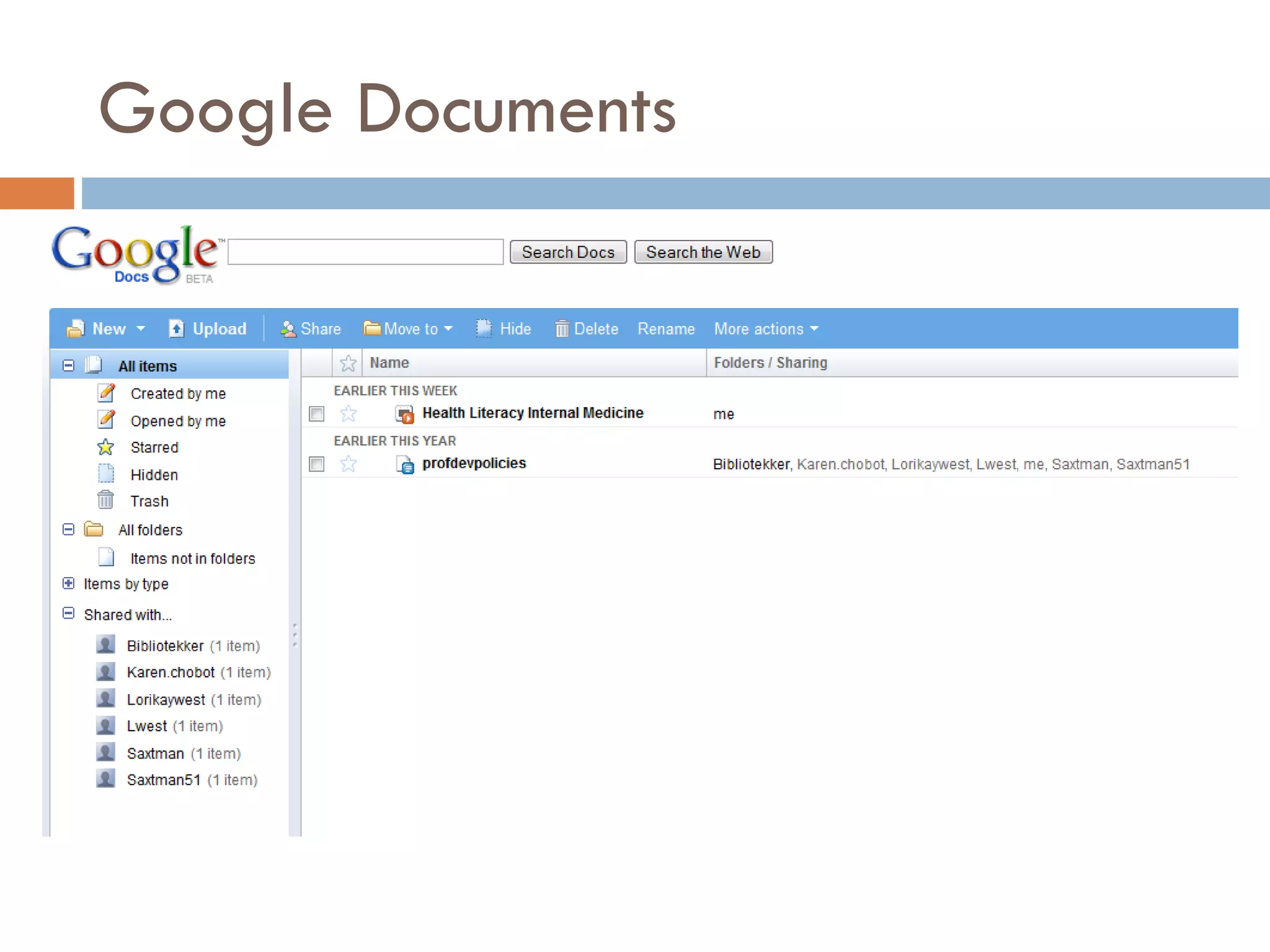The width and height of the screenshot is (1270, 952).
Task: Click the star icon in the column header
Action: pyautogui.click(x=348, y=363)
